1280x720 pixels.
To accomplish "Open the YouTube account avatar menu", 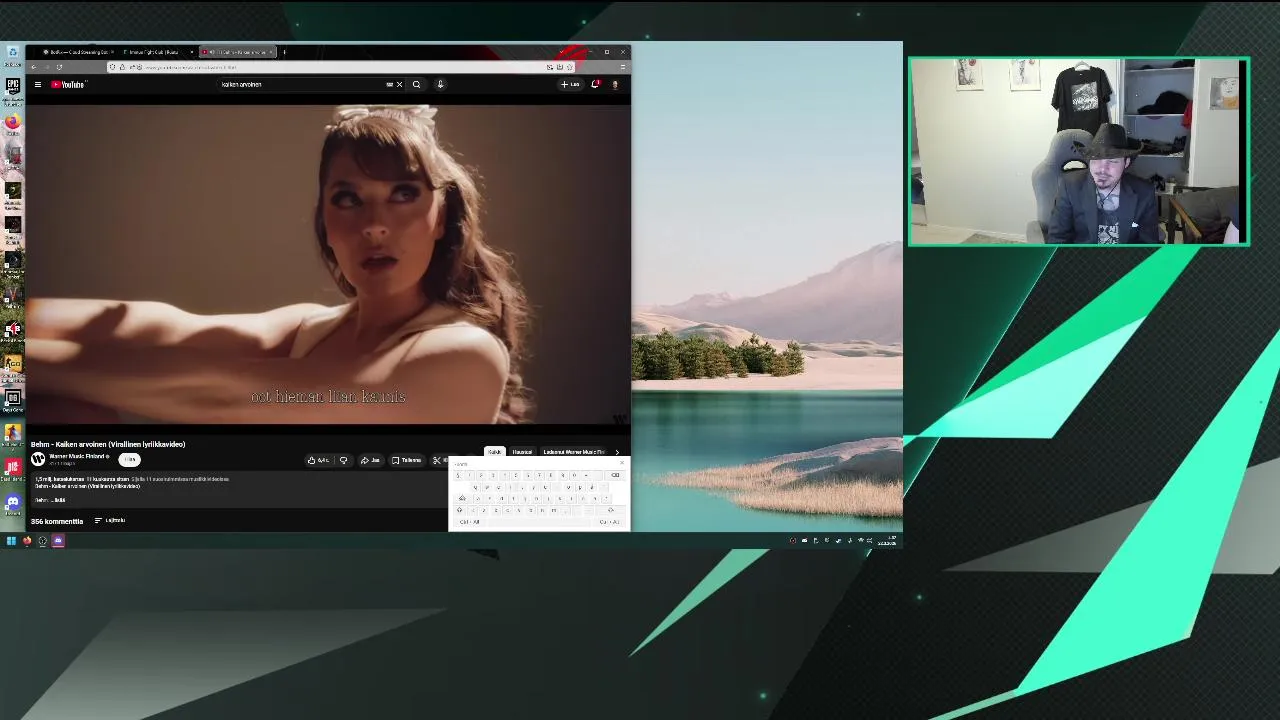I will coord(615,84).
